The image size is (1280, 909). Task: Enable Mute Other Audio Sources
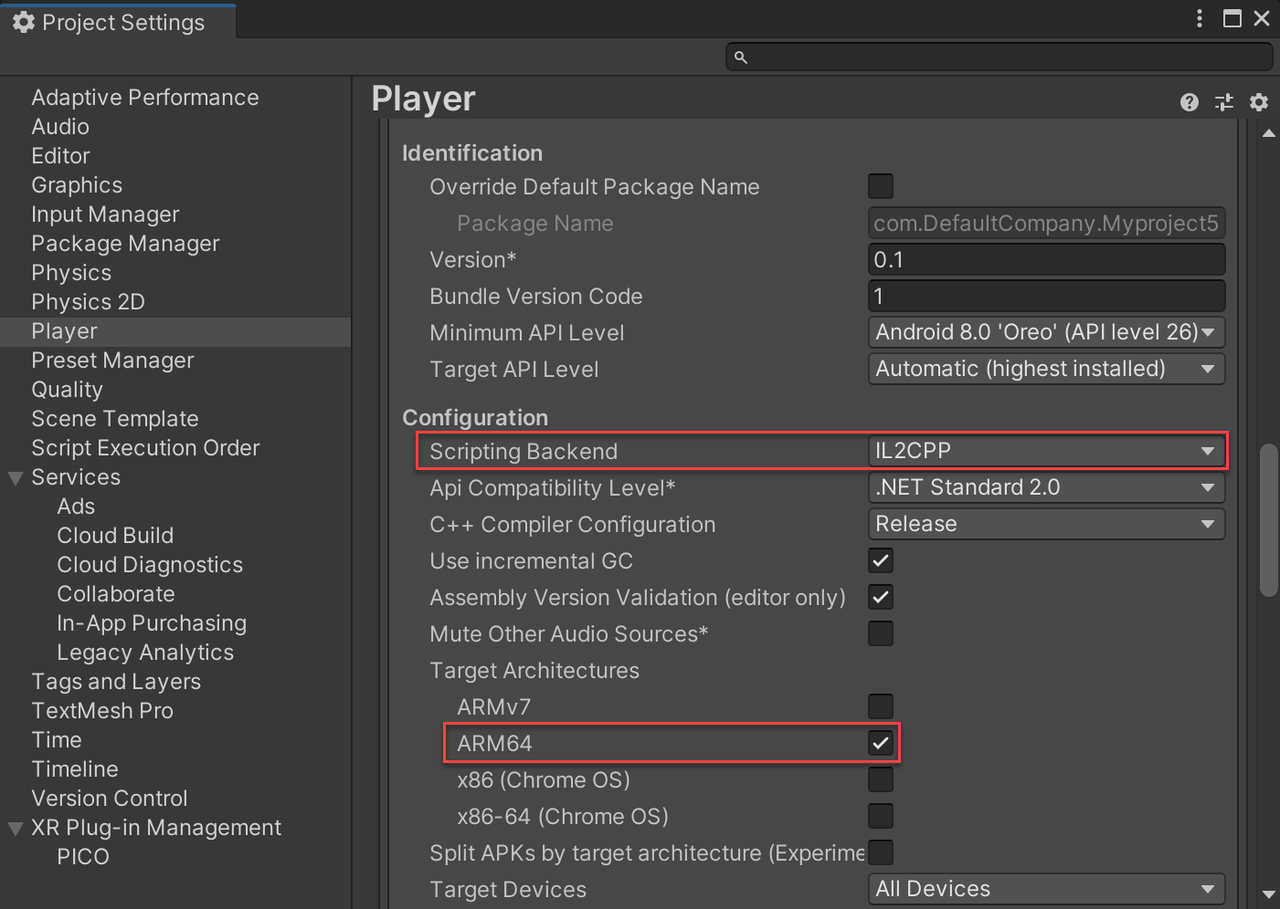click(x=881, y=634)
